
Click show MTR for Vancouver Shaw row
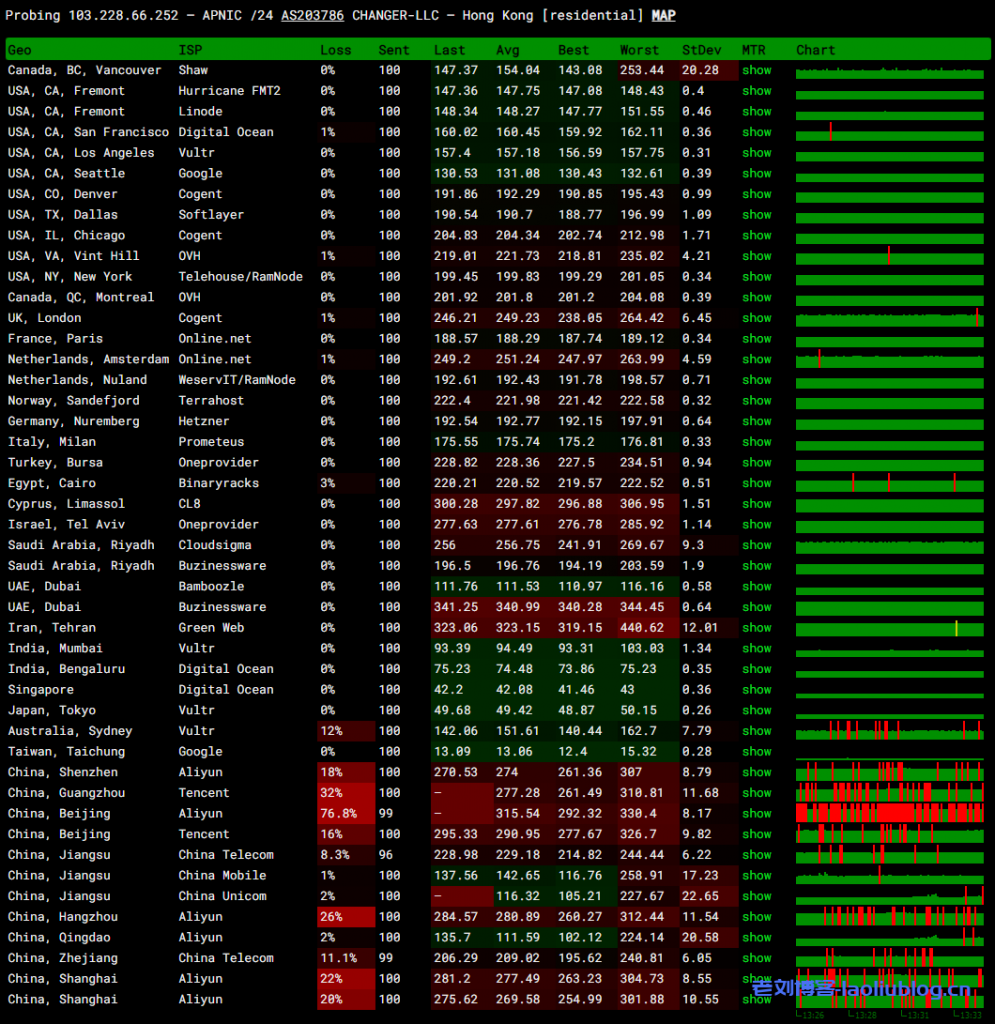pos(756,71)
